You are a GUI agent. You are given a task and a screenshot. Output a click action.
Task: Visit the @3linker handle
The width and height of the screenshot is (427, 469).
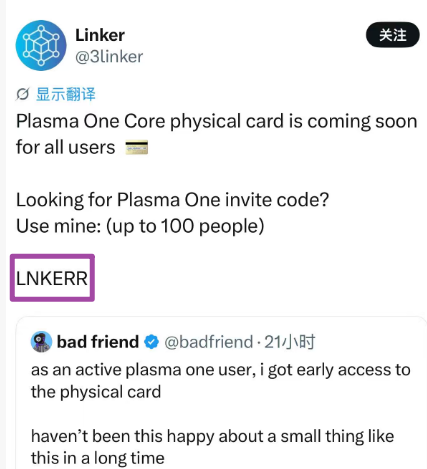coord(109,57)
